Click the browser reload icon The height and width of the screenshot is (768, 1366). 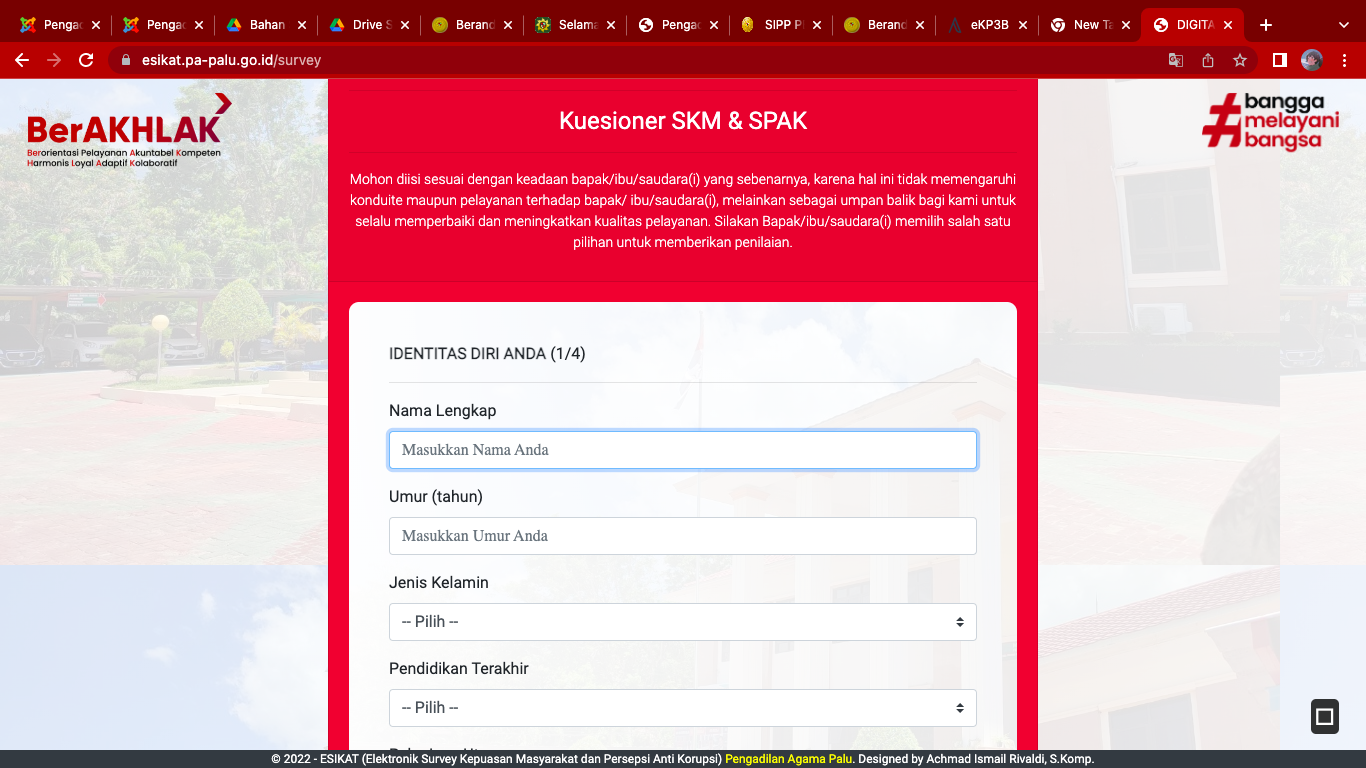pyautogui.click(x=86, y=60)
